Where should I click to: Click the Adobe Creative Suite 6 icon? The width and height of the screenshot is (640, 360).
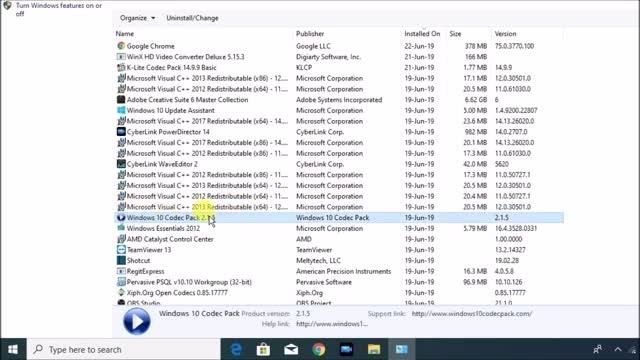[121, 99]
